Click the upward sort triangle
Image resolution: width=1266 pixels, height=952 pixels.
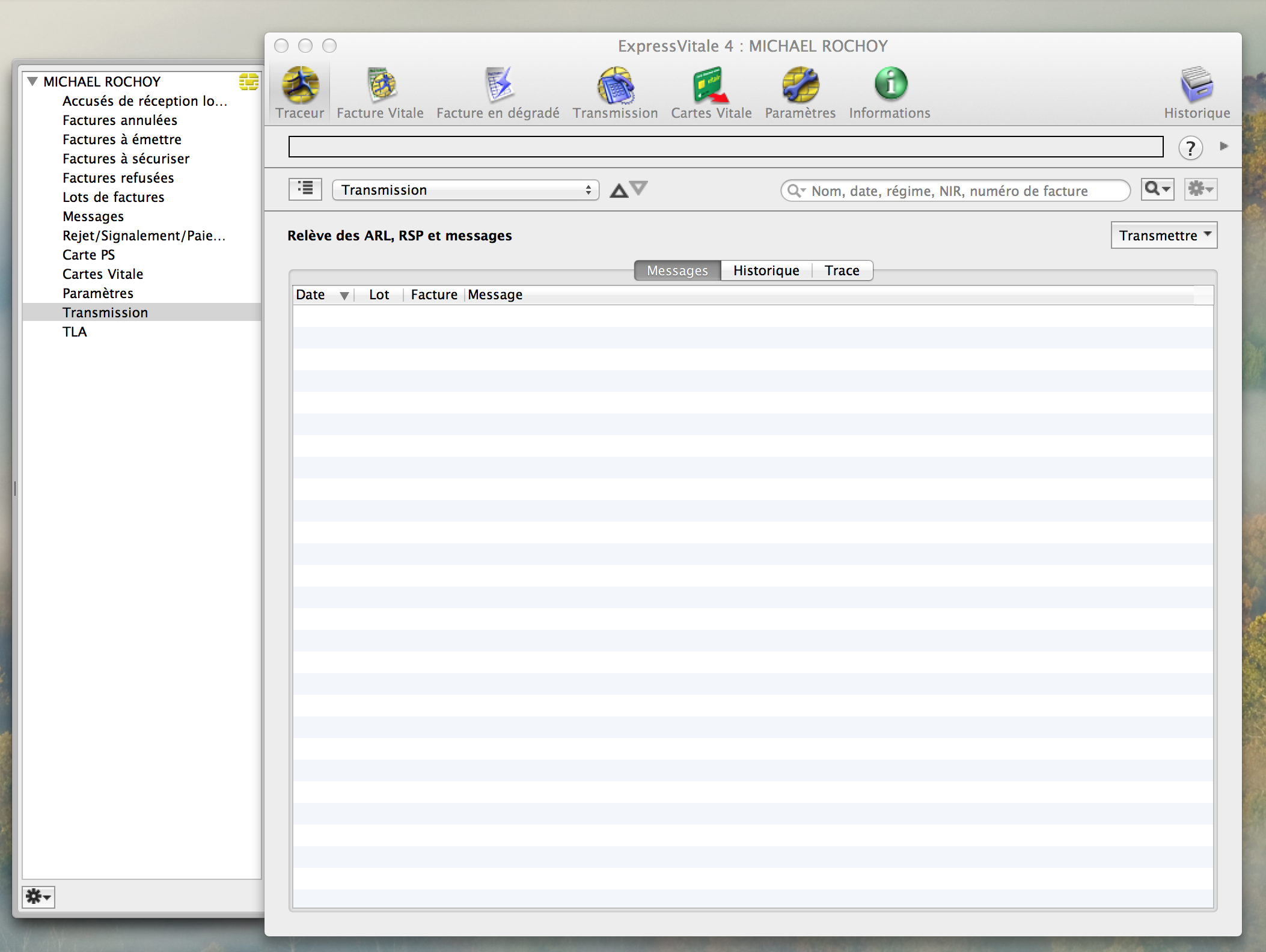point(619,191)
